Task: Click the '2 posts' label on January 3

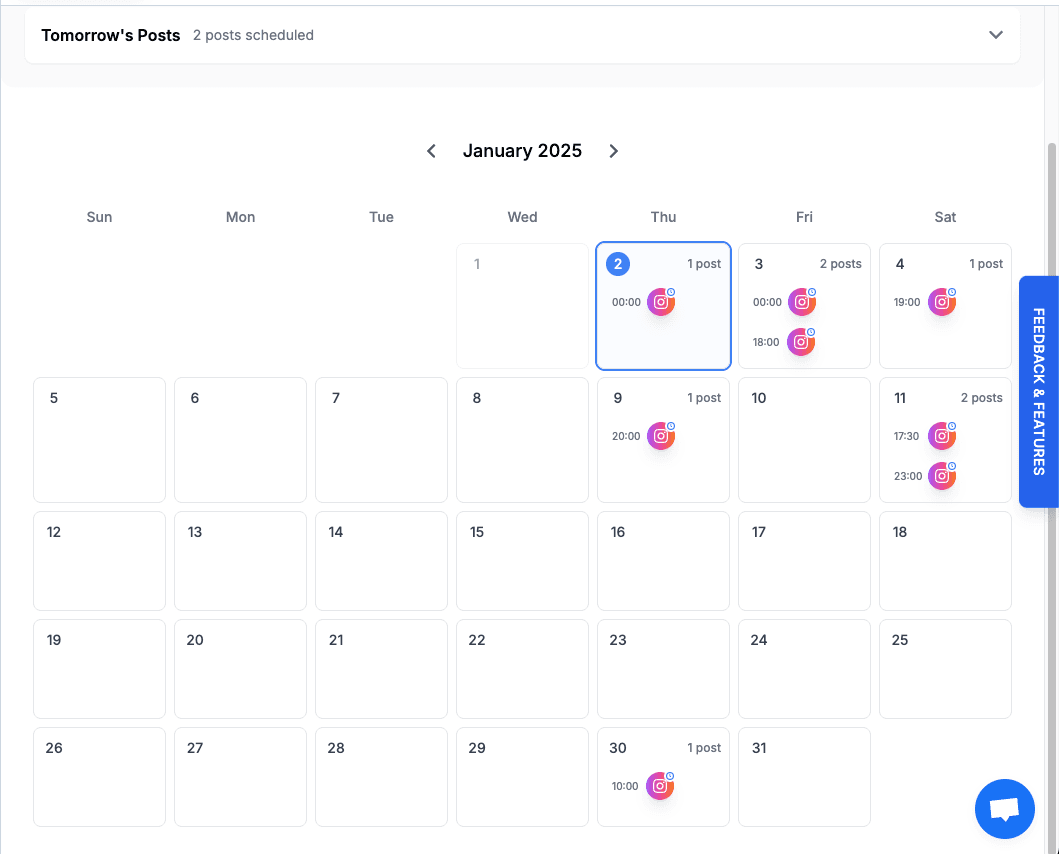Action: (x=841, y=263)
